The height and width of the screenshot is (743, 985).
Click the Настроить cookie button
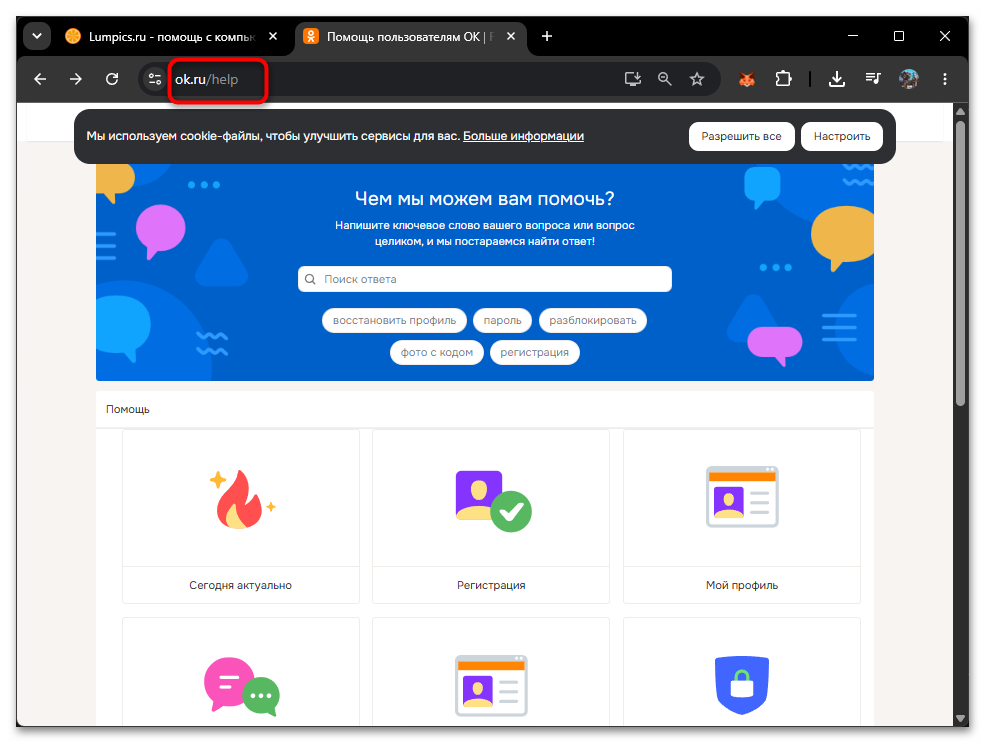842,136
